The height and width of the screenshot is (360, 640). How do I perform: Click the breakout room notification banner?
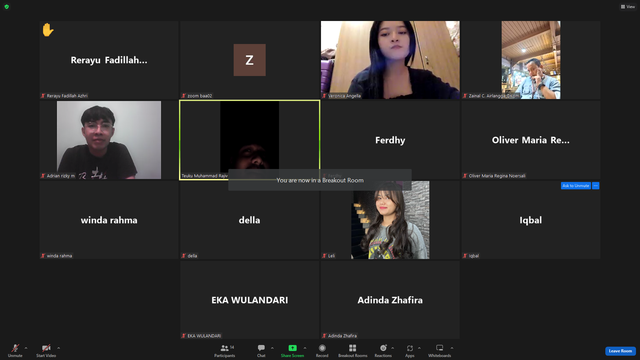[320, 180]
